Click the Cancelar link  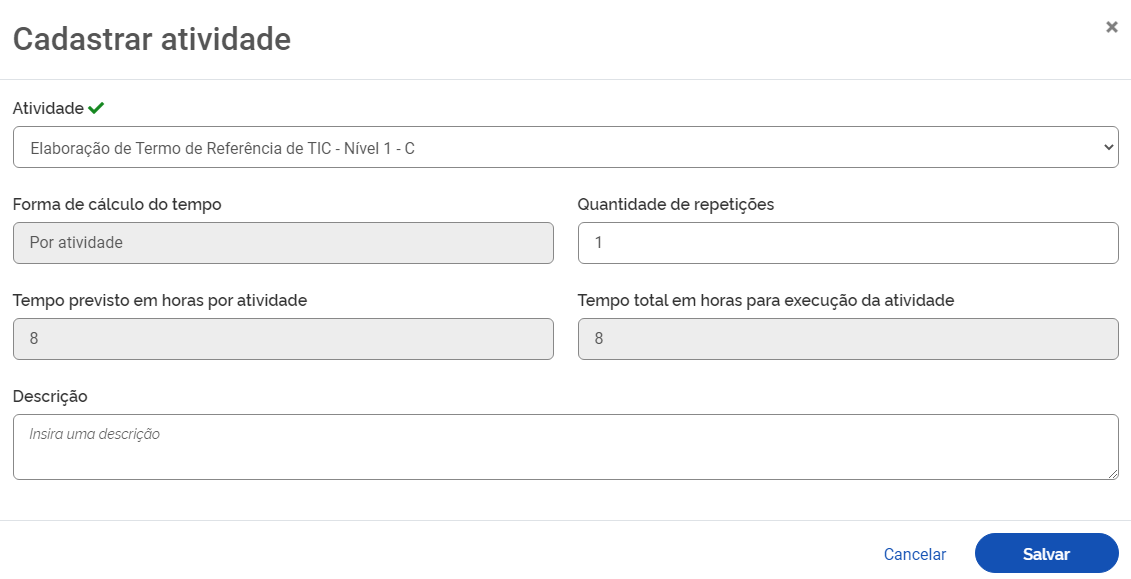pos(914,554)
